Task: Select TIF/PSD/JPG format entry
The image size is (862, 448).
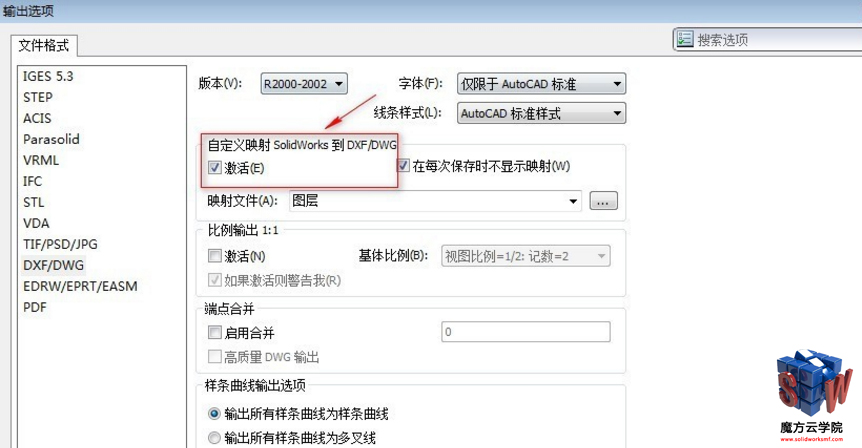Action: [x=60, y=244]
